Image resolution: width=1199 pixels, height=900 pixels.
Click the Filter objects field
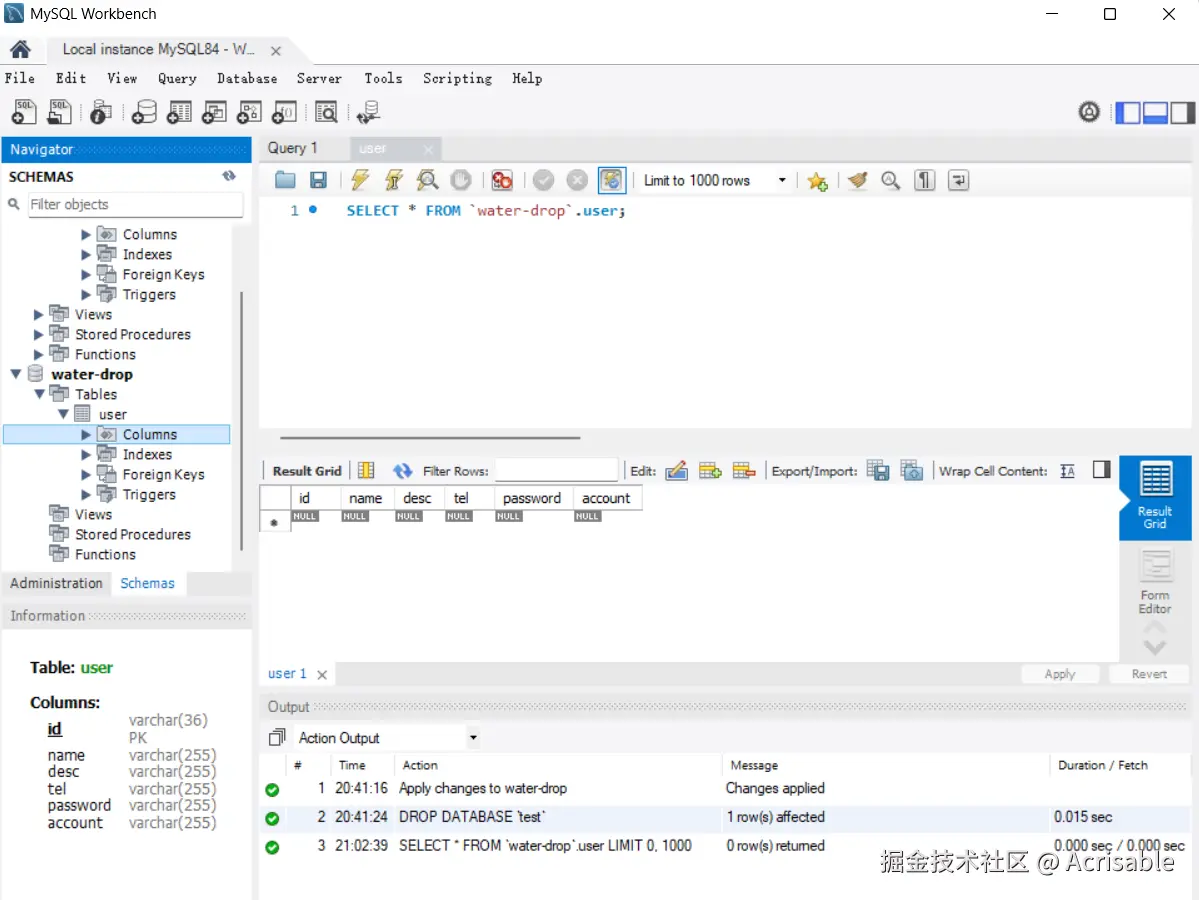pos(135,205)
